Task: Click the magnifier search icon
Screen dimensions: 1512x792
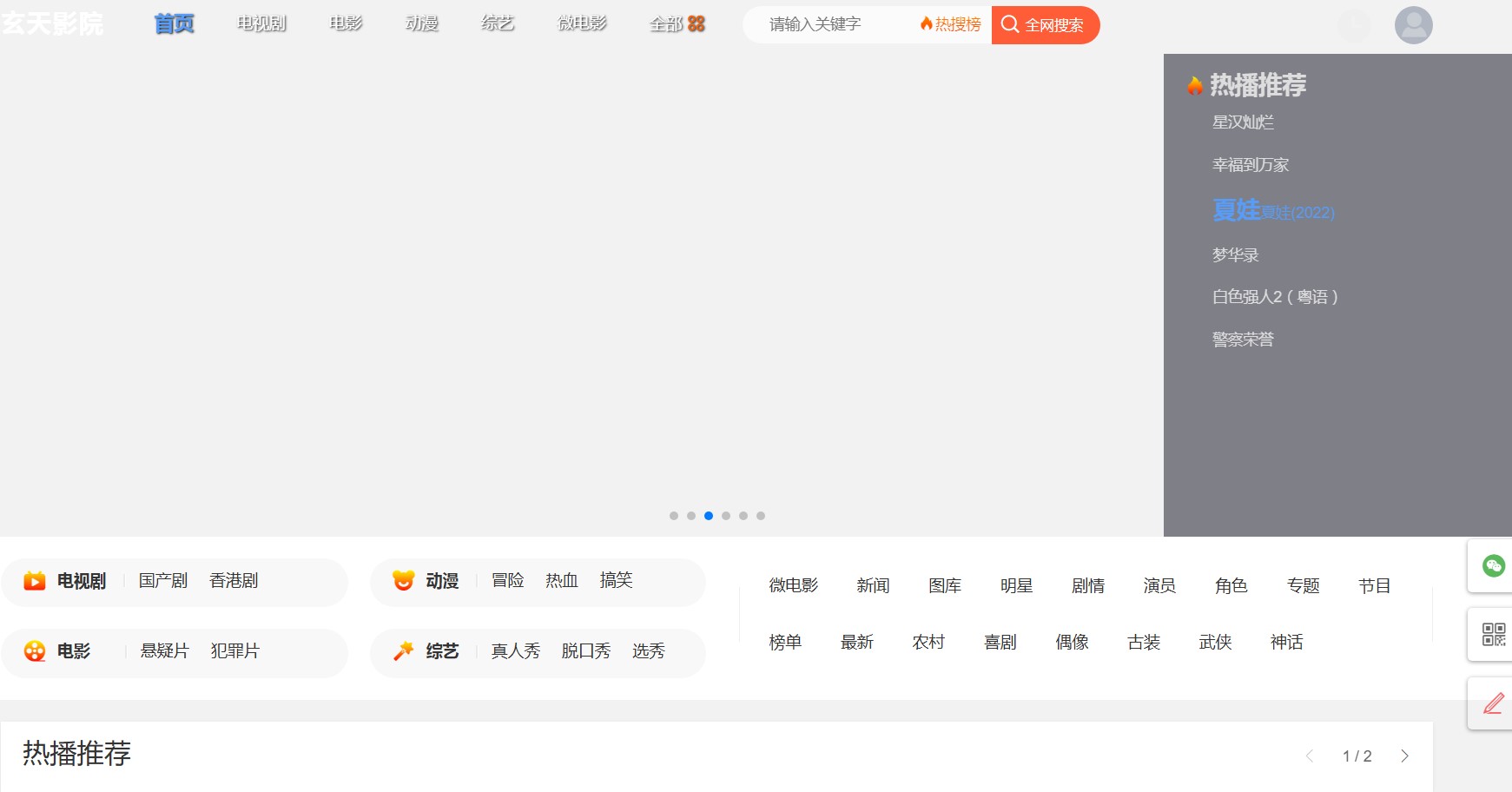Action: (1009, 24)
